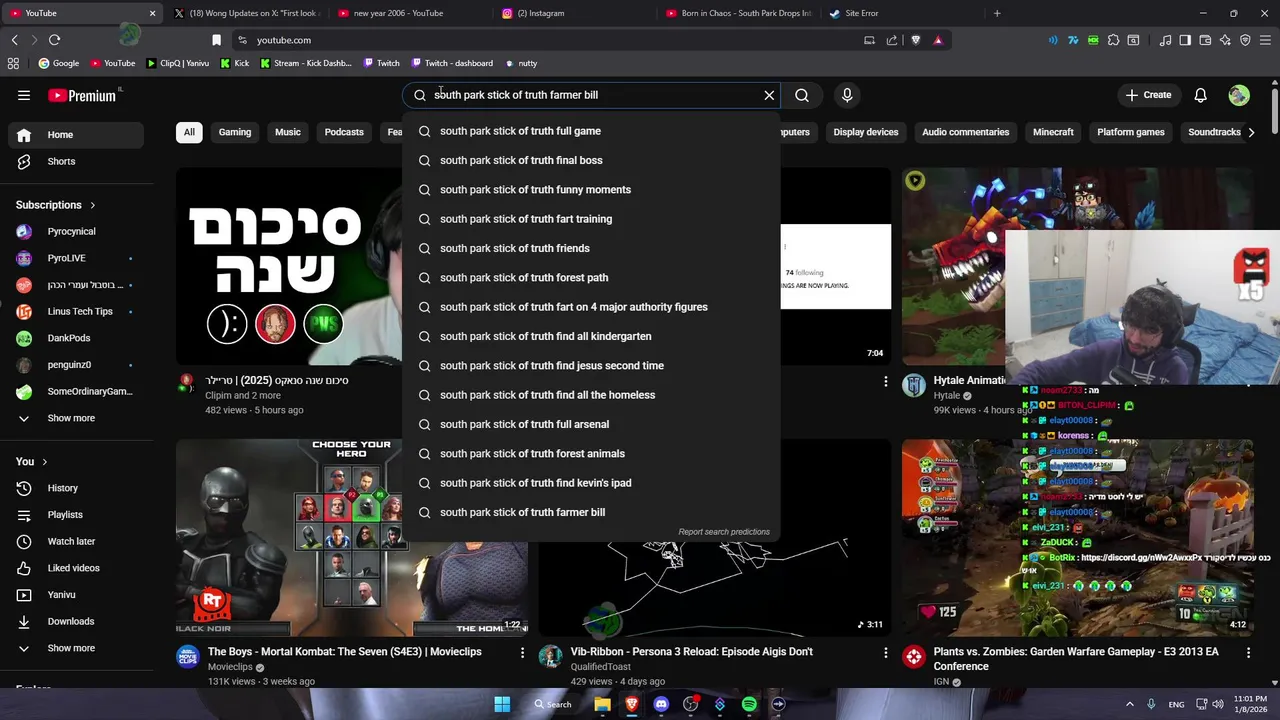
Task: Open the account avatar menu
Action: (1239, 95)
